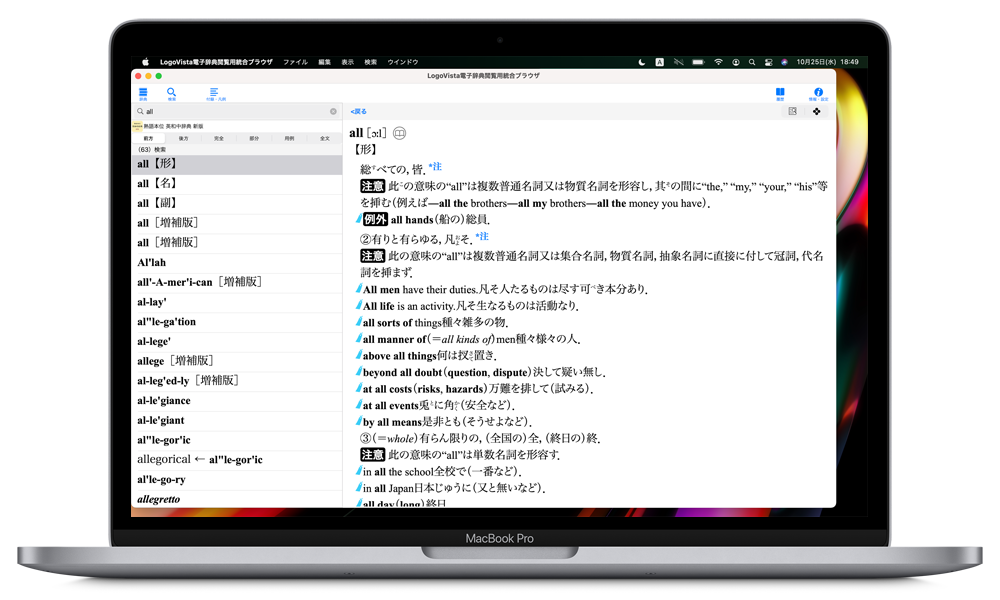
Task: Select 'al-le'giance' in results list
Action: tap(164, 401)
